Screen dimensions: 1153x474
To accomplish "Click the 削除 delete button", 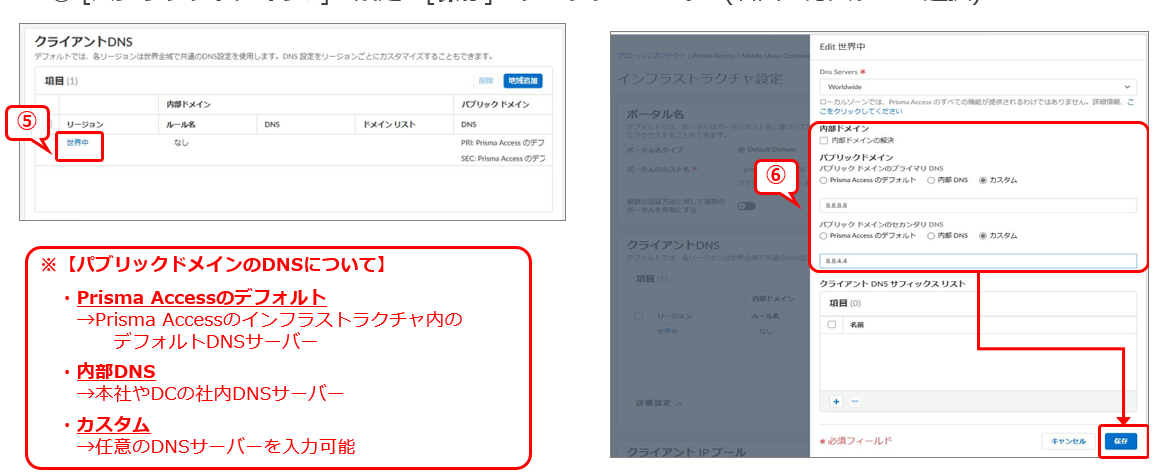I will point(484,80).
